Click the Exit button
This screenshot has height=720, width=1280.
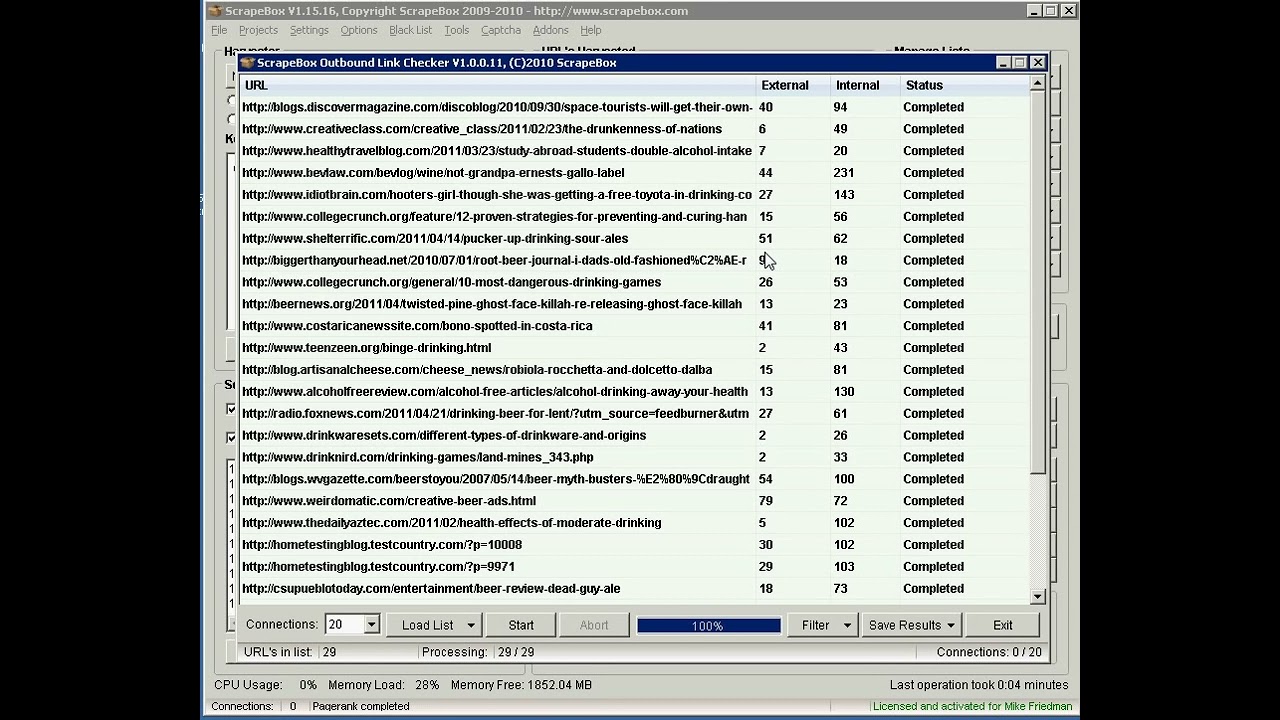(1003, 625)
